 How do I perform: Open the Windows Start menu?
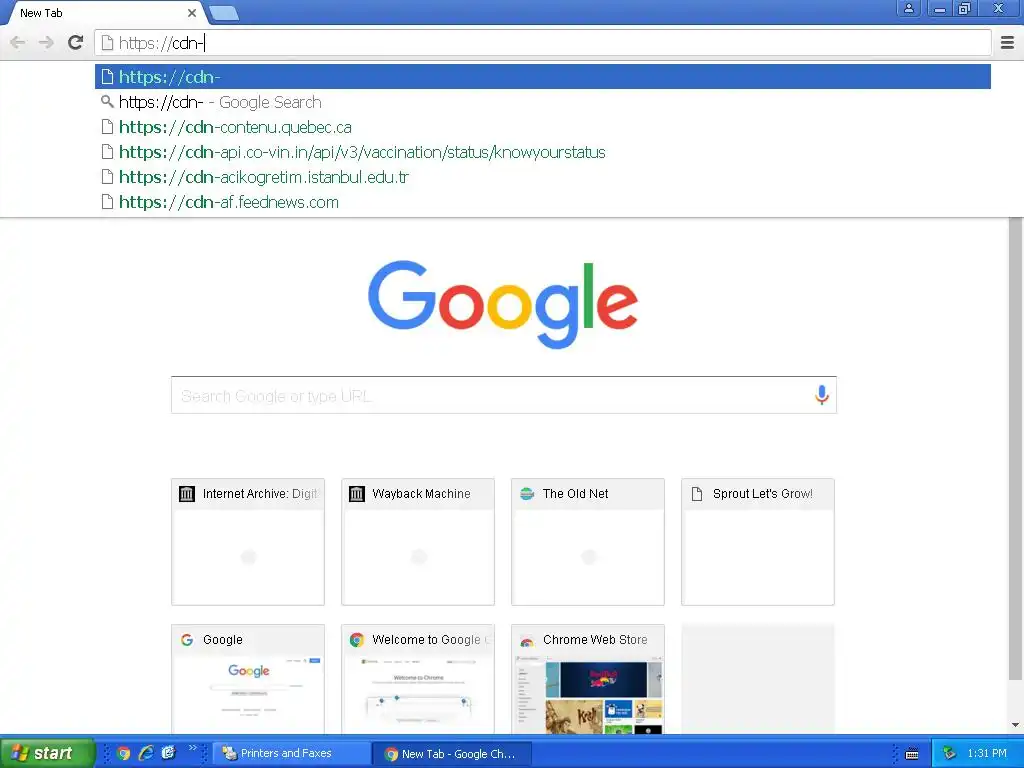click(47, 753)
